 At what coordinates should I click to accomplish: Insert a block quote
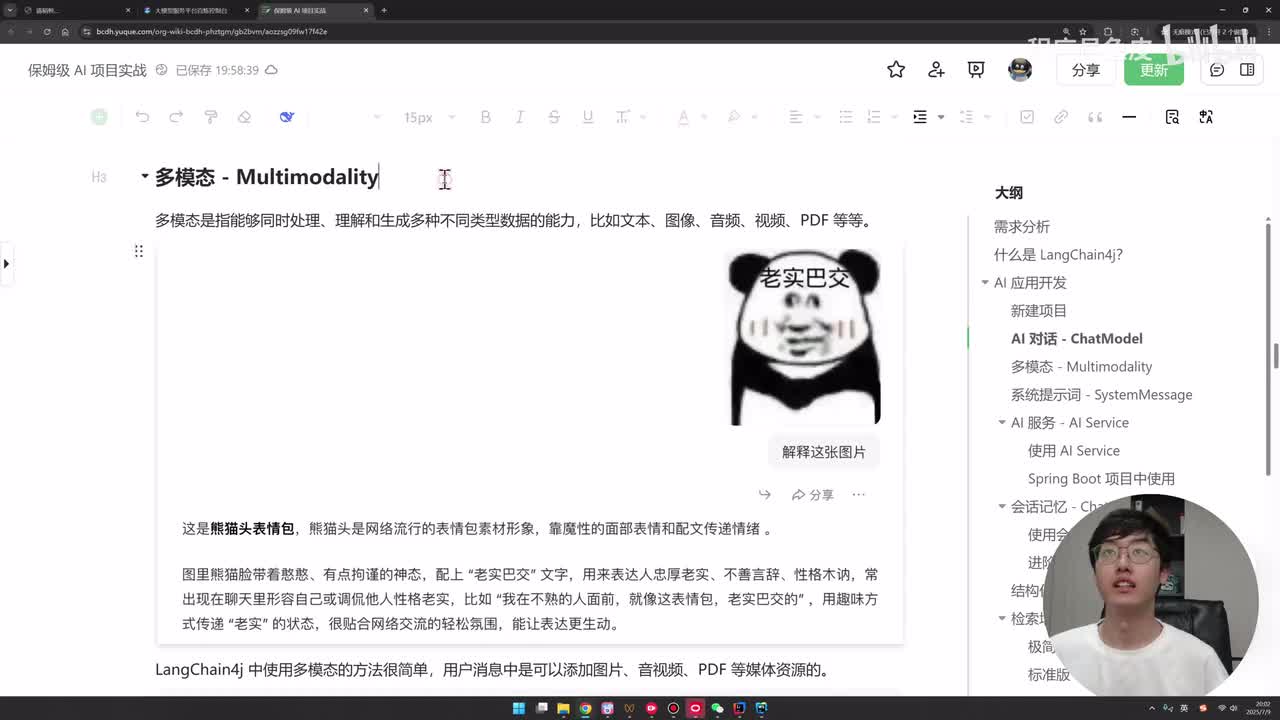point(1095,117)
